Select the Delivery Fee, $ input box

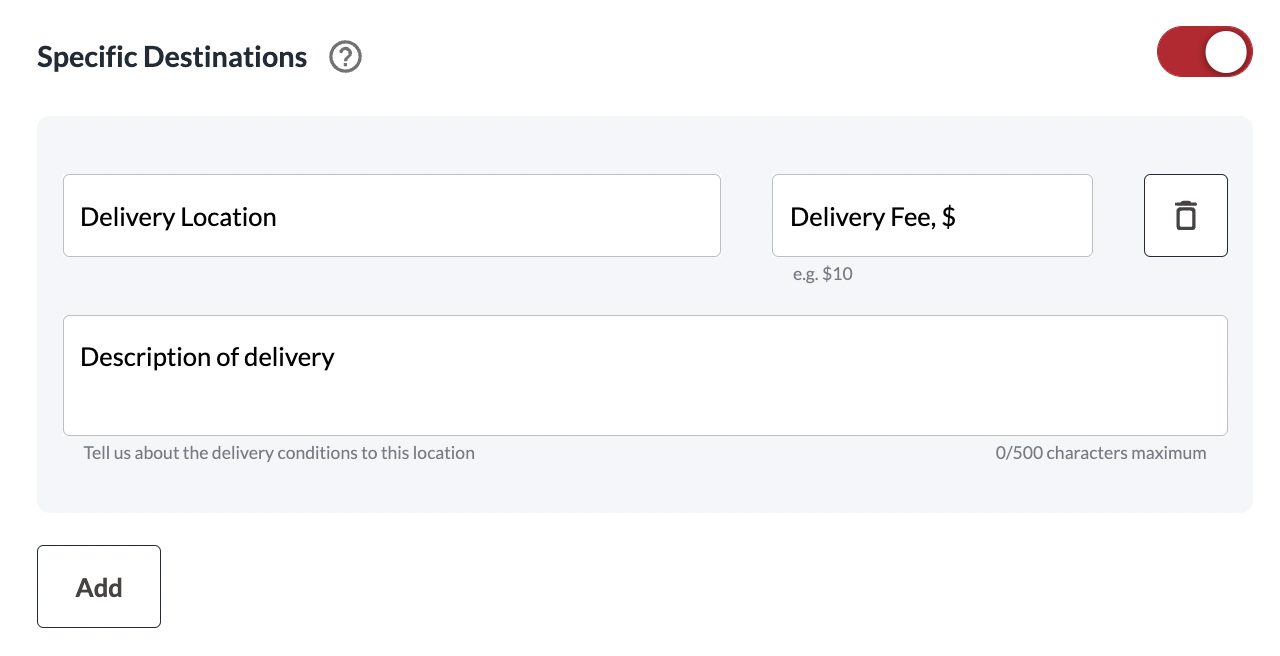[x=932, y=215]
